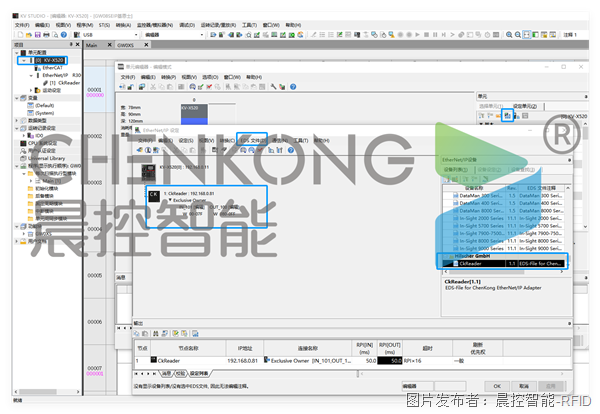600x414 pixels.
Task: Click New project icon in KV STUDIO toolbar
Action: [20, 35]
